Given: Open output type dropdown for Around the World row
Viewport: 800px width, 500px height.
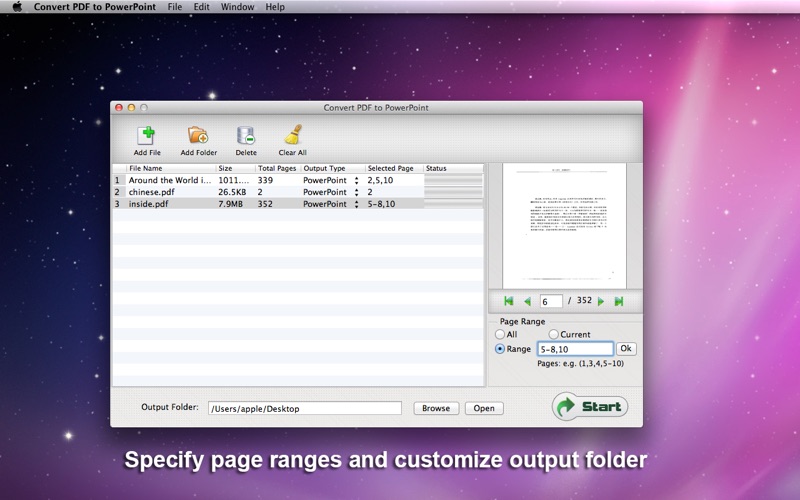Looking at the screenshot, I should 356,180.
